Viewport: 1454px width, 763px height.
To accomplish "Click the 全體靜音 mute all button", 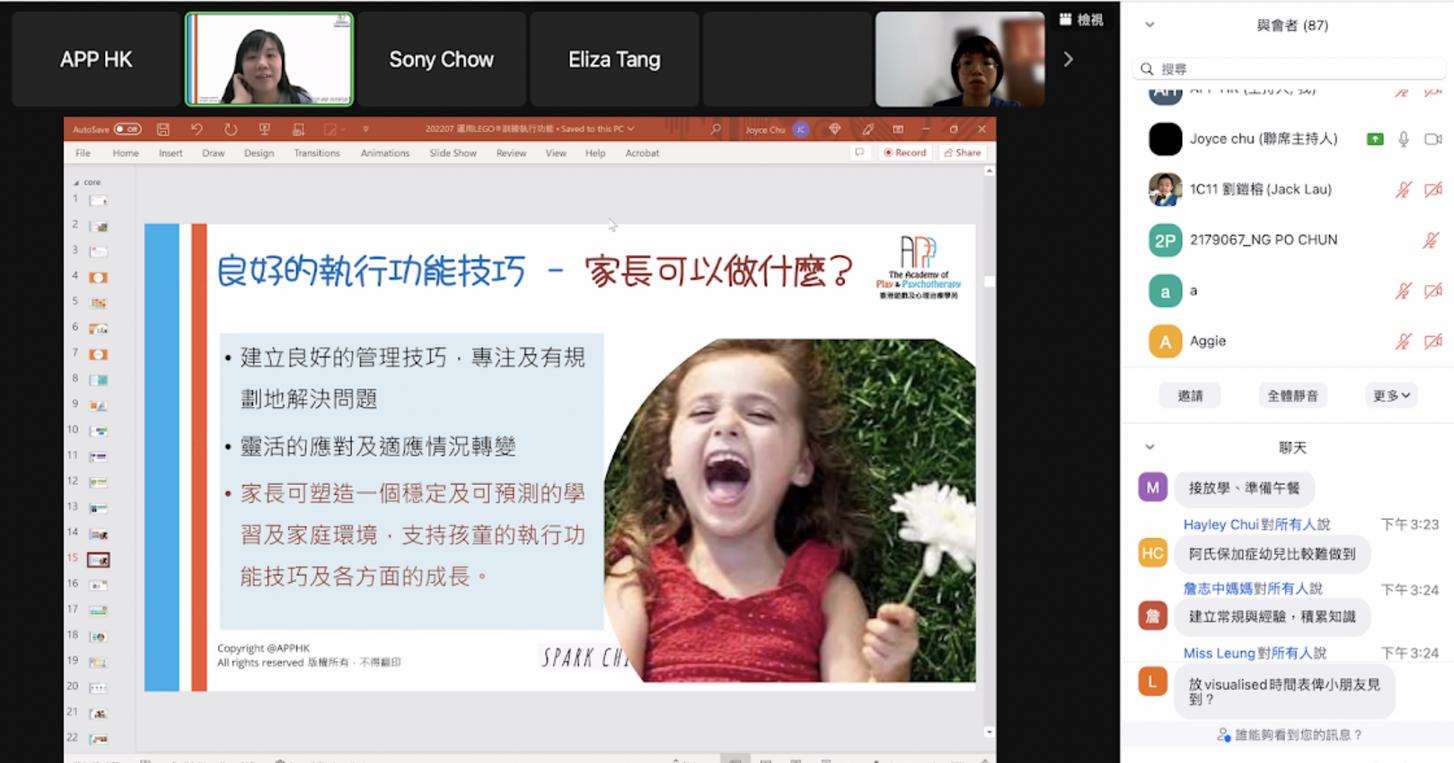I will [x=1293, y=395].
